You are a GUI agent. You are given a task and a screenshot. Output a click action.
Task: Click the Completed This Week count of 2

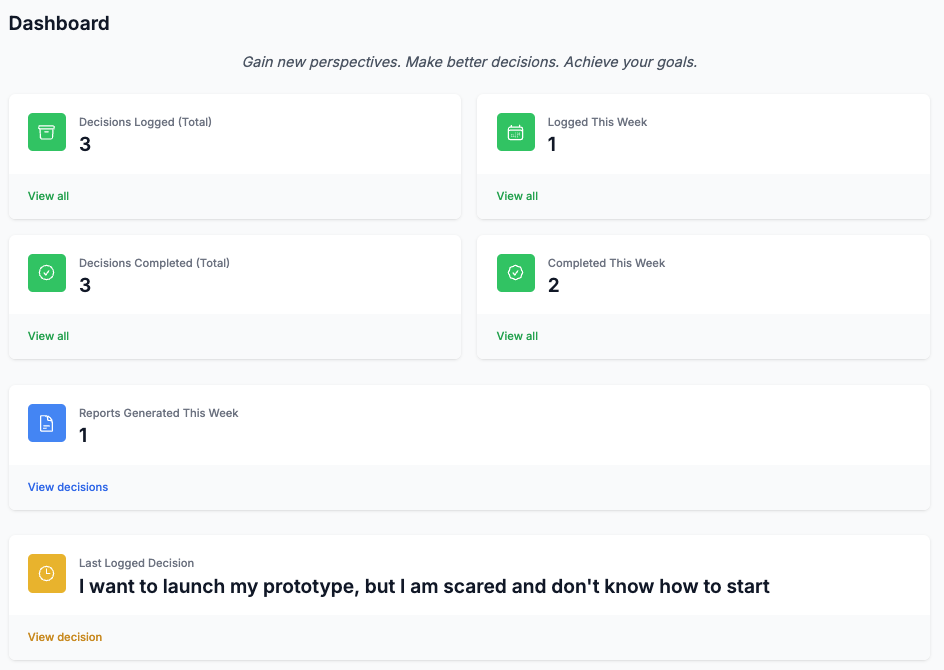[x=553, y=285]
